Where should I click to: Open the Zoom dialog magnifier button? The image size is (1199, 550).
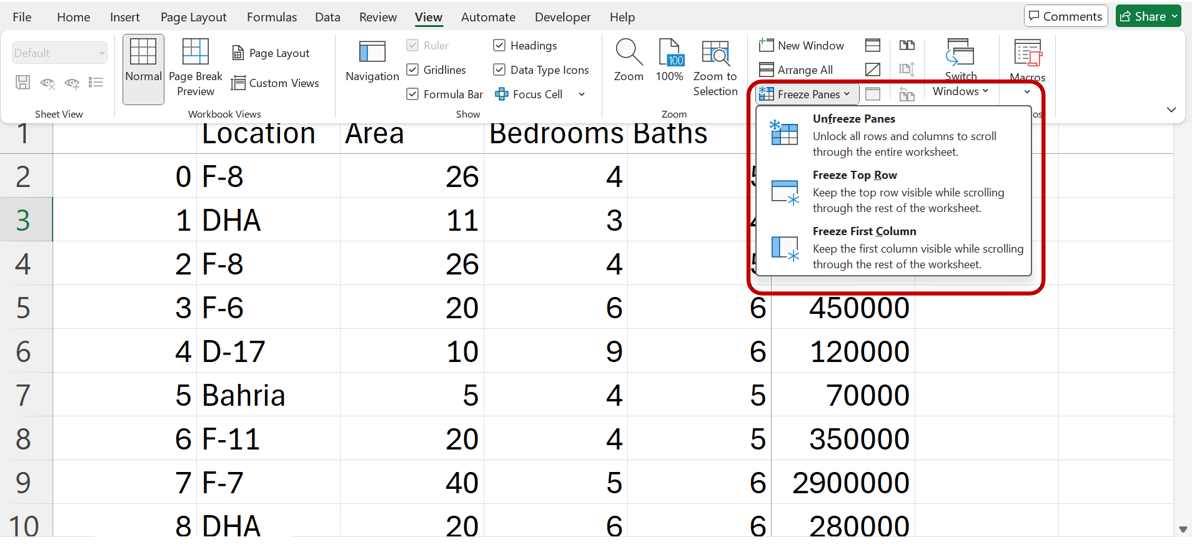[x=629, y=61]
